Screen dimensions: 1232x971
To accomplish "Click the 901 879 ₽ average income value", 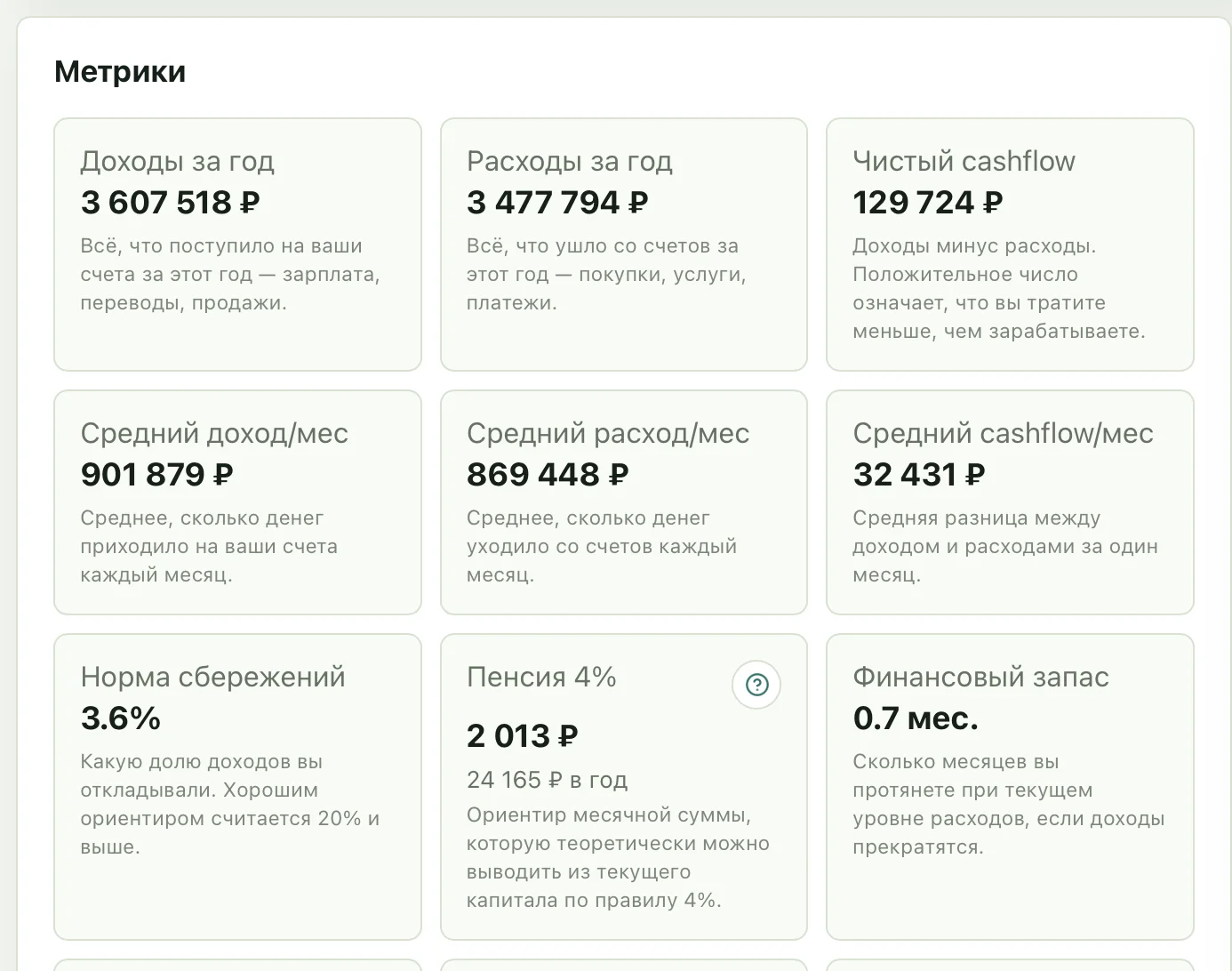I will coord(156,475).
